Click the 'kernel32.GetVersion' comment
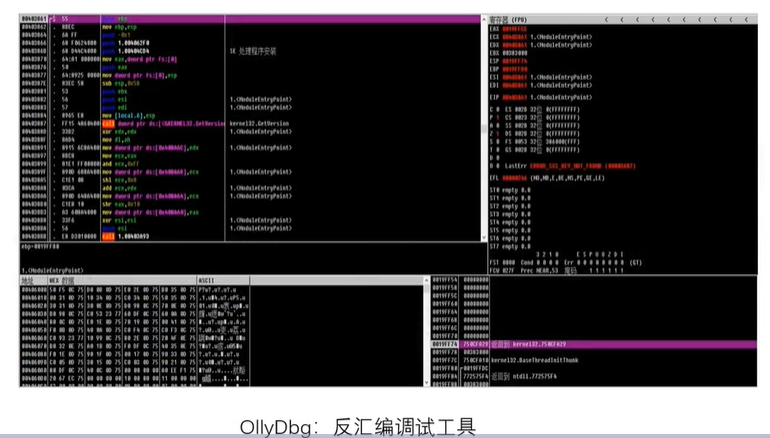770x438 pixels. pos(259,124)
